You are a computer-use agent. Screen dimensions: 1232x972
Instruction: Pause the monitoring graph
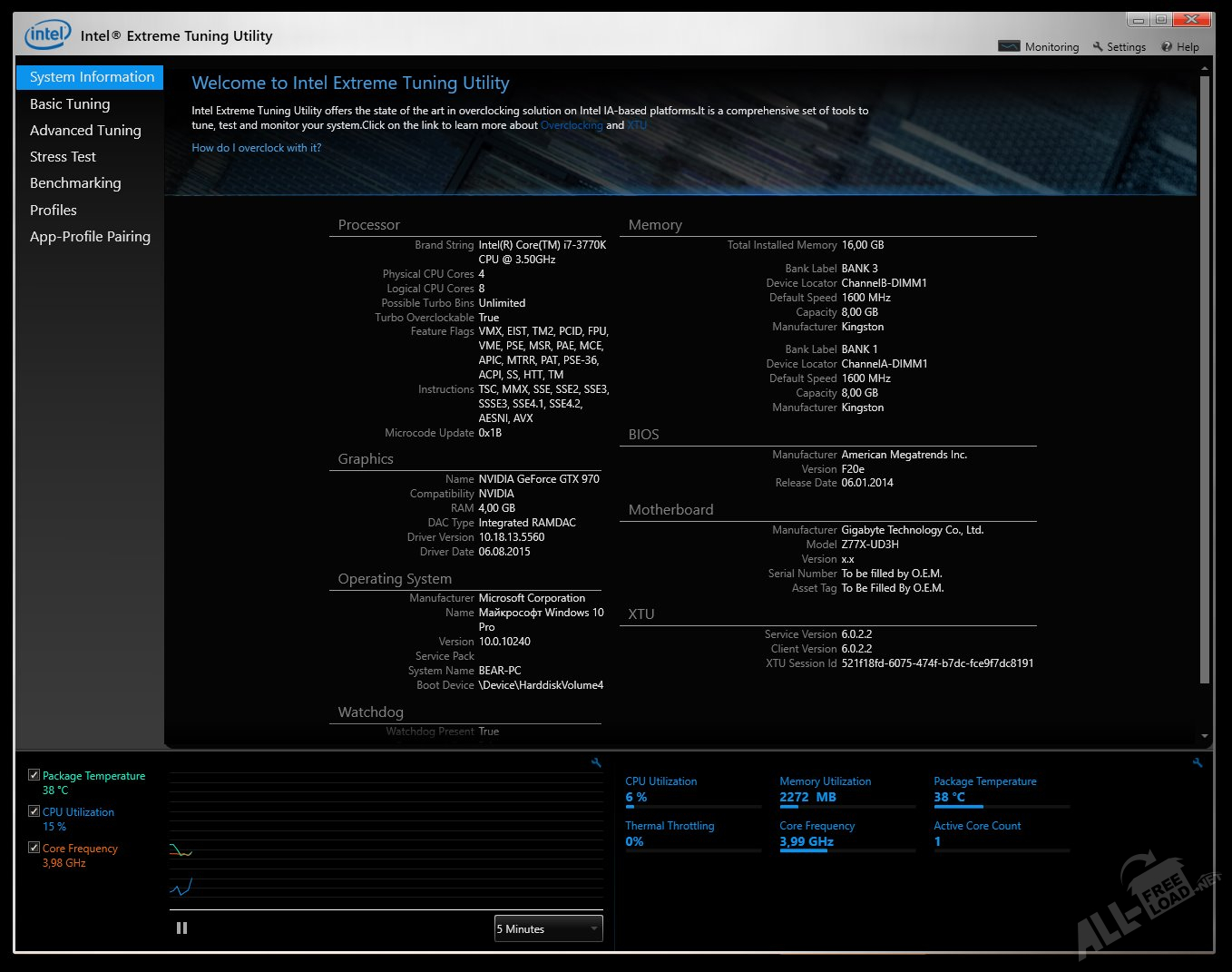click(181, 928)
